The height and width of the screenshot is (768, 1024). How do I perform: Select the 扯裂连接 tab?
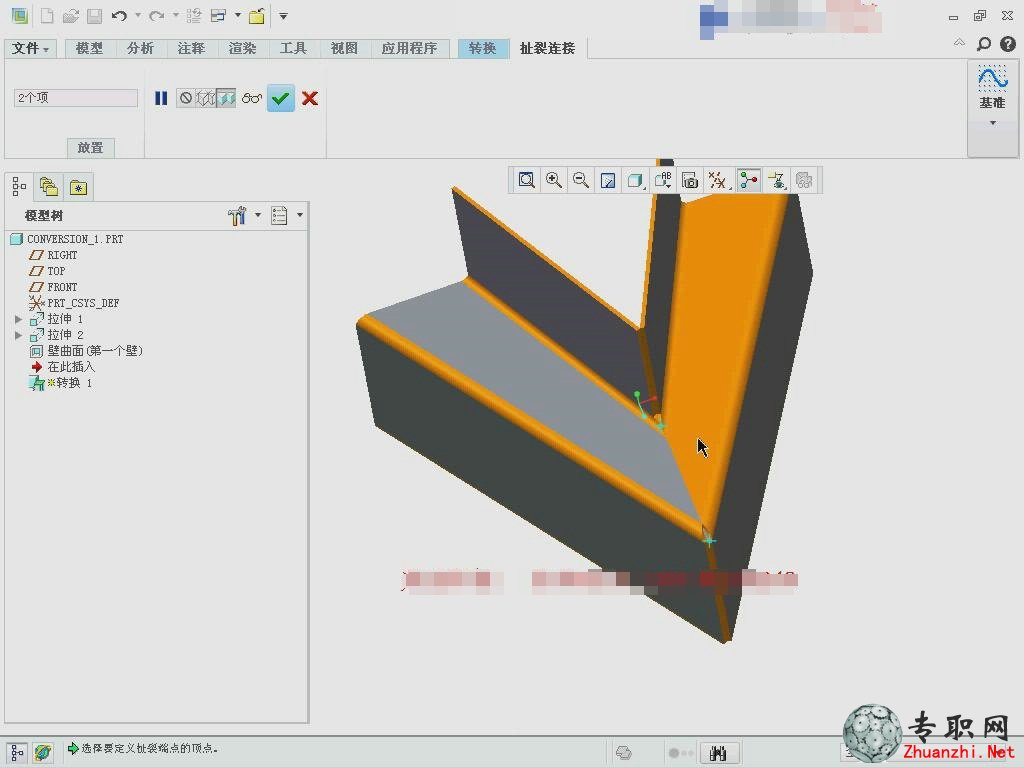[547, 48]
